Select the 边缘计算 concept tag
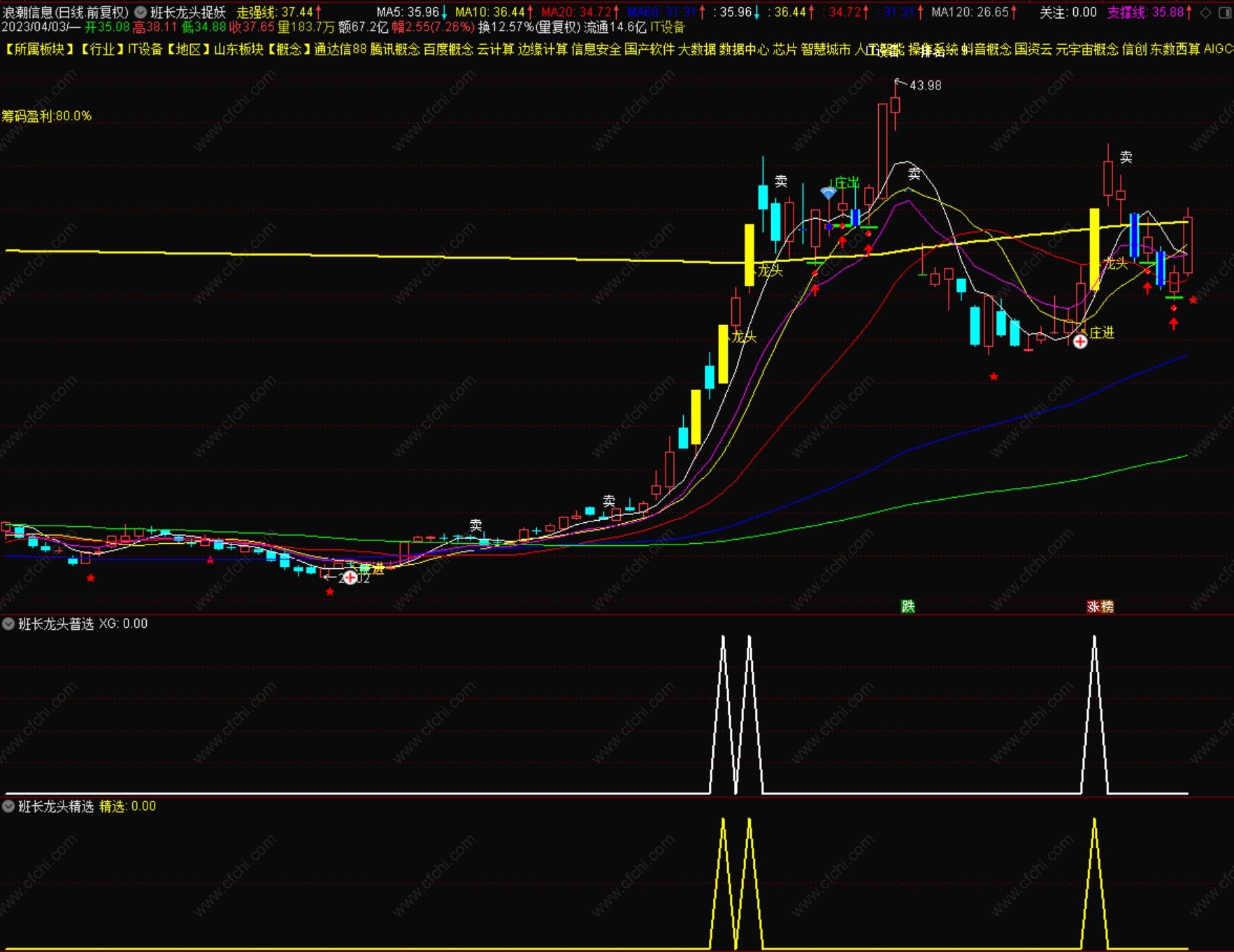1234x952 pixels. 543,49
